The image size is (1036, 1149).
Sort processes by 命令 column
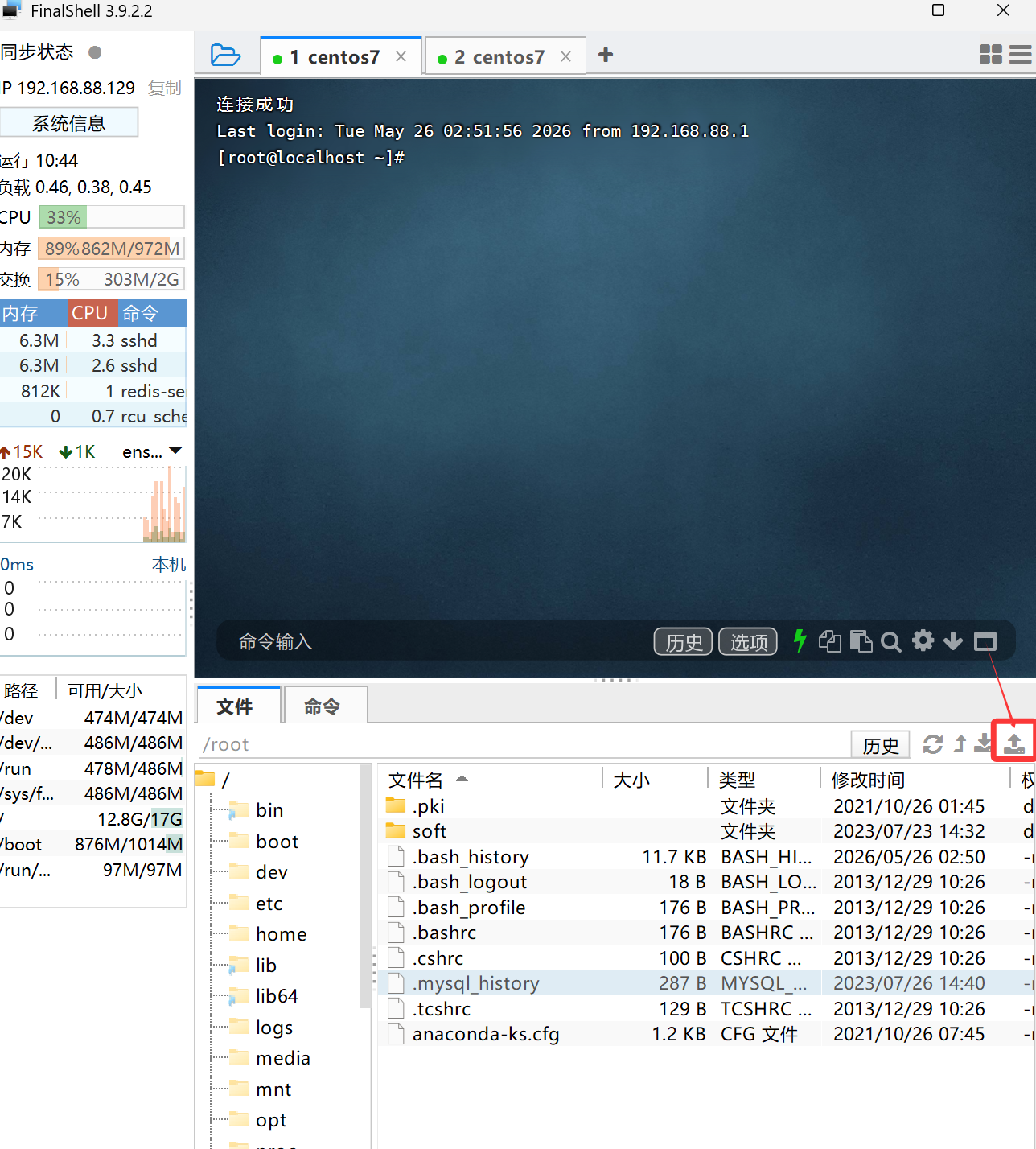152,312
